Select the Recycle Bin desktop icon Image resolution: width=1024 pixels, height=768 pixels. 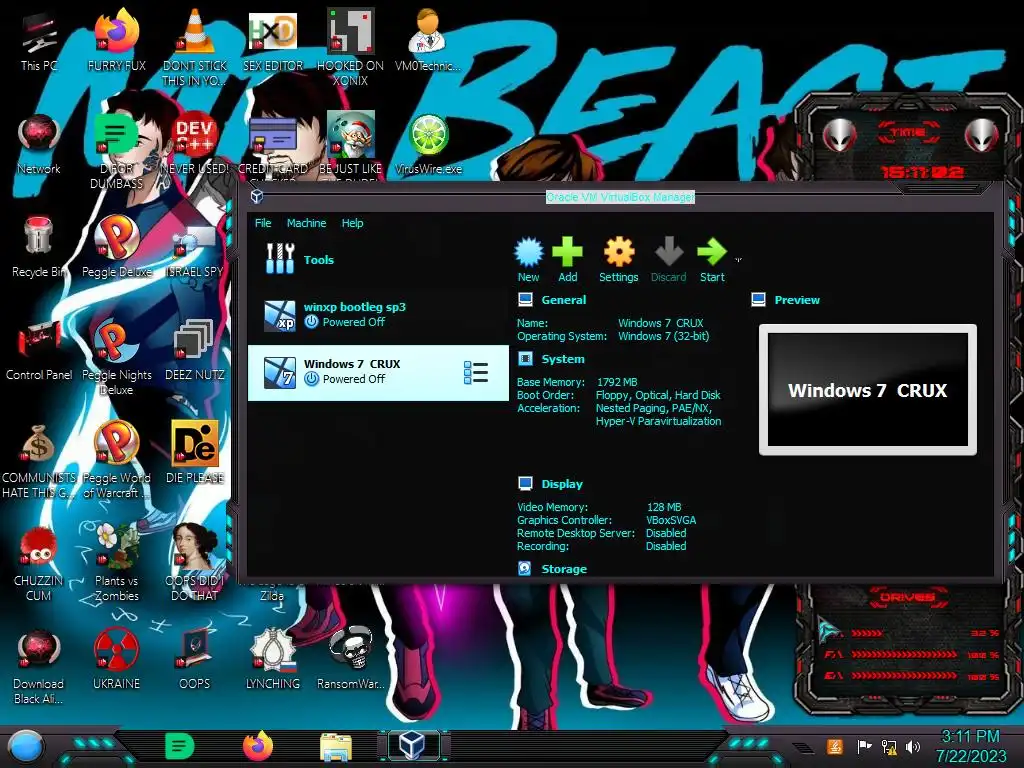point(39,248)
